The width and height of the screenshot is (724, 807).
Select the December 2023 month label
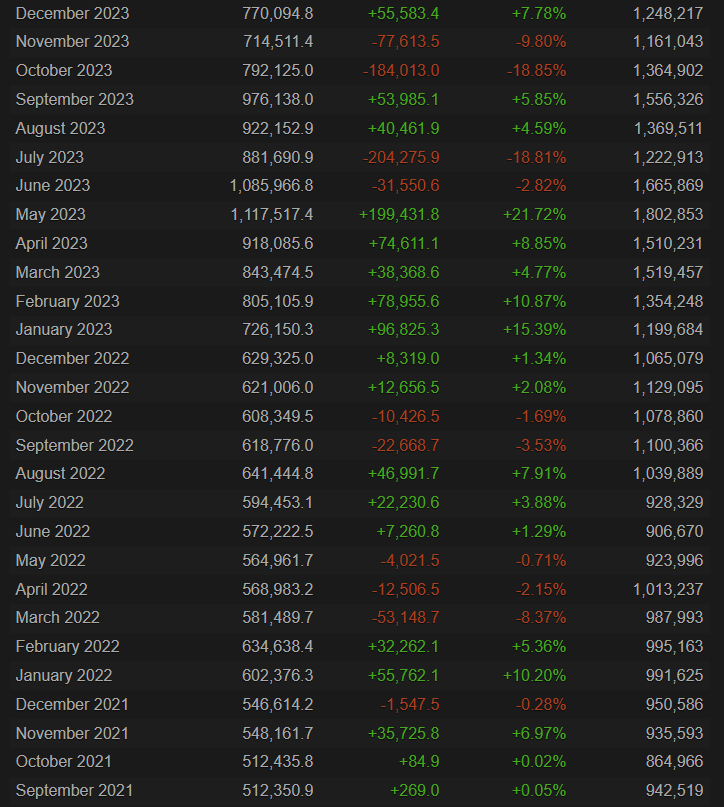coord(73,13)
